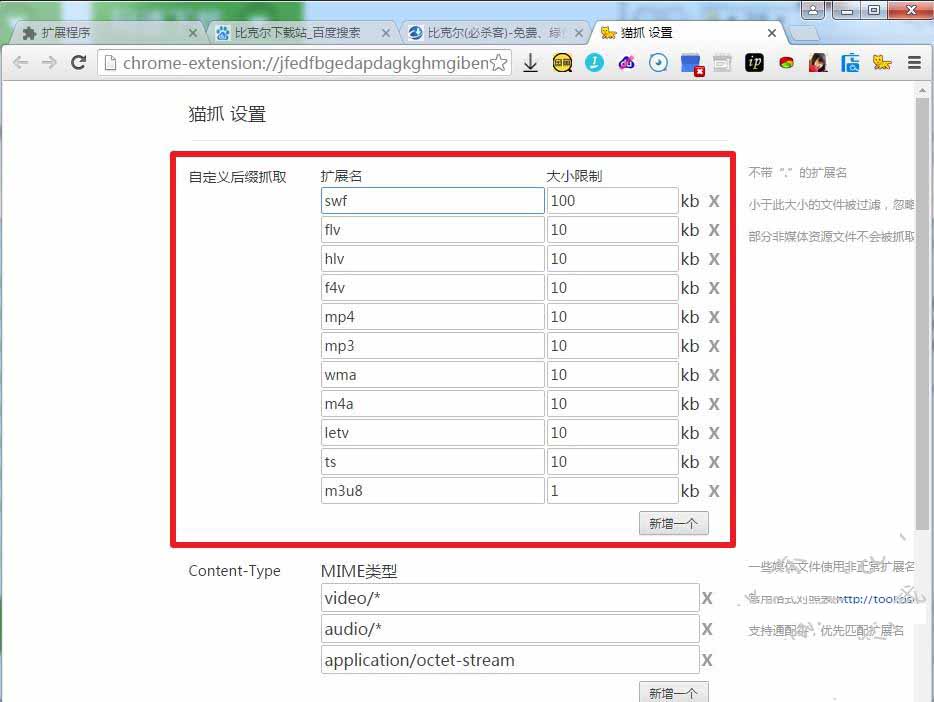Delete the m4a row with its X
Image resolution: width=934 pixels, height=702 pixels.
pyautogui.click(x=714, y=404)
